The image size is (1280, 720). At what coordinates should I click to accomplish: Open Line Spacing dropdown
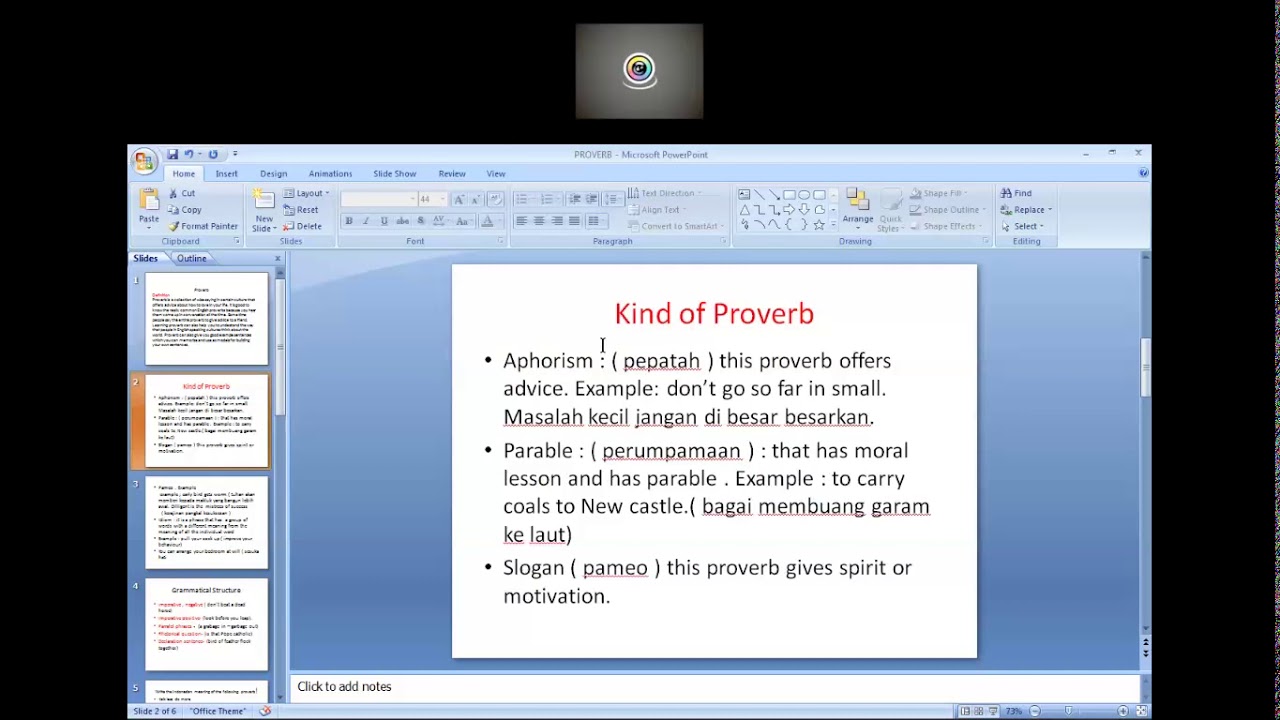click(613, 199)
